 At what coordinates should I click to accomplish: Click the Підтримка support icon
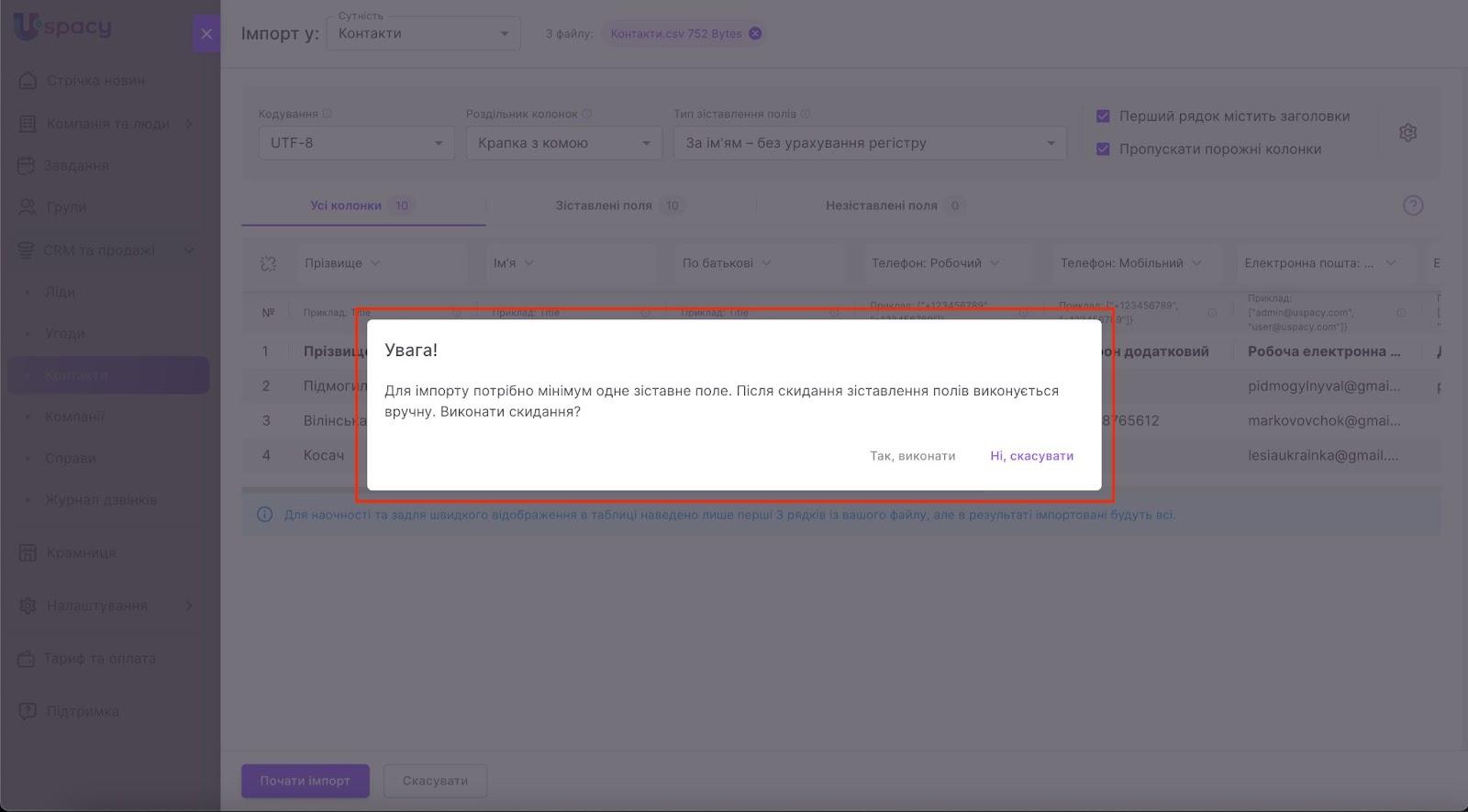28,711
